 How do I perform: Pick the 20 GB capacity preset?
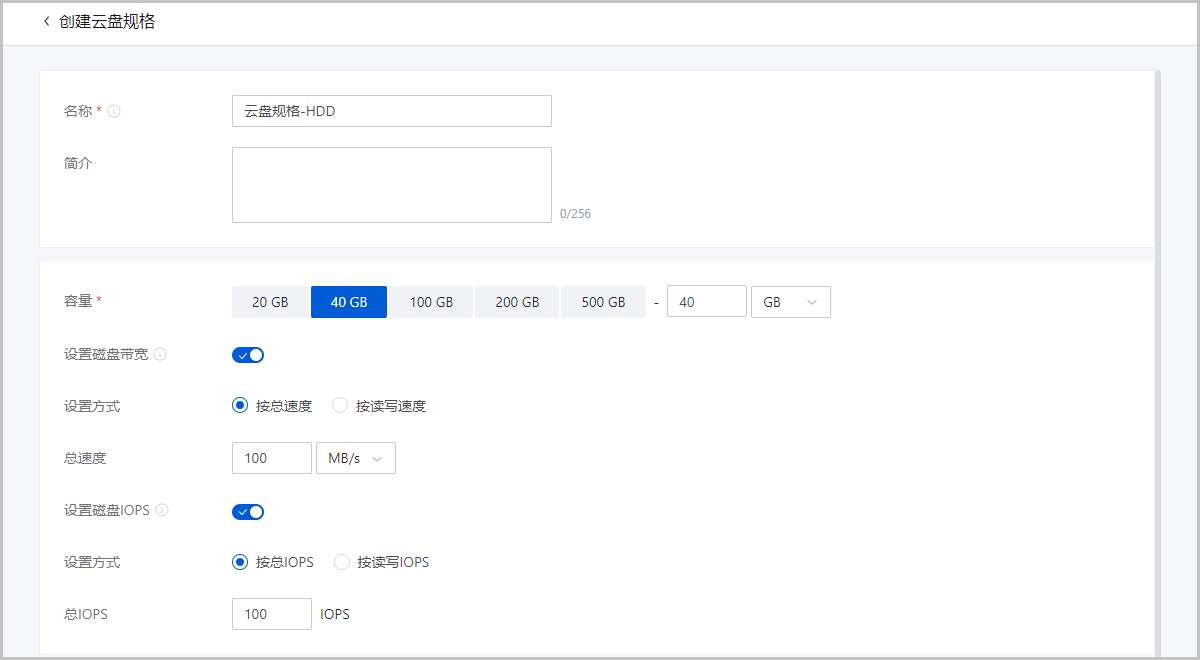pyautogui.click(x=270, y=302)
